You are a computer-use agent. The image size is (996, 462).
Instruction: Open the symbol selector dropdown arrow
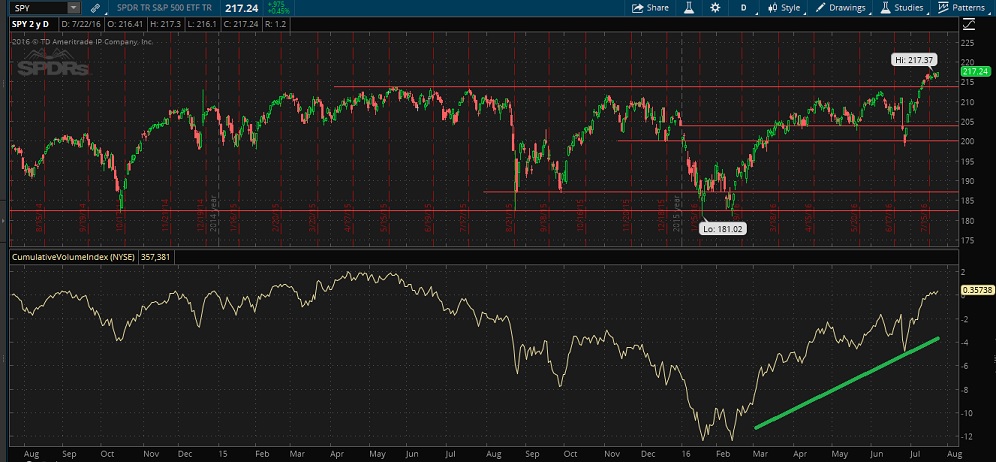73,8
